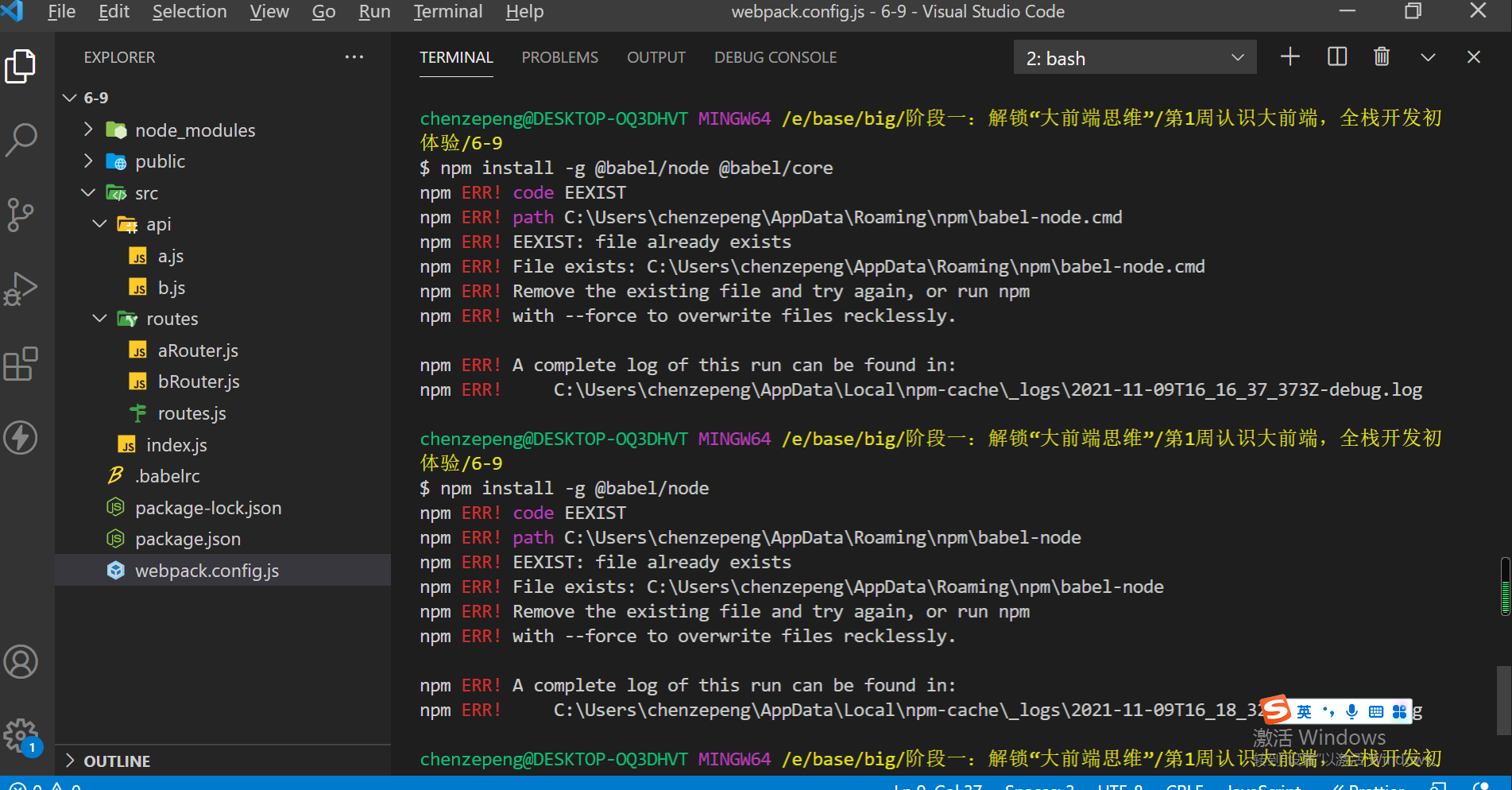Click Explorer's more actions ellipsis
This screenshot has width=1512, height=790.
(x=354, y=57)
